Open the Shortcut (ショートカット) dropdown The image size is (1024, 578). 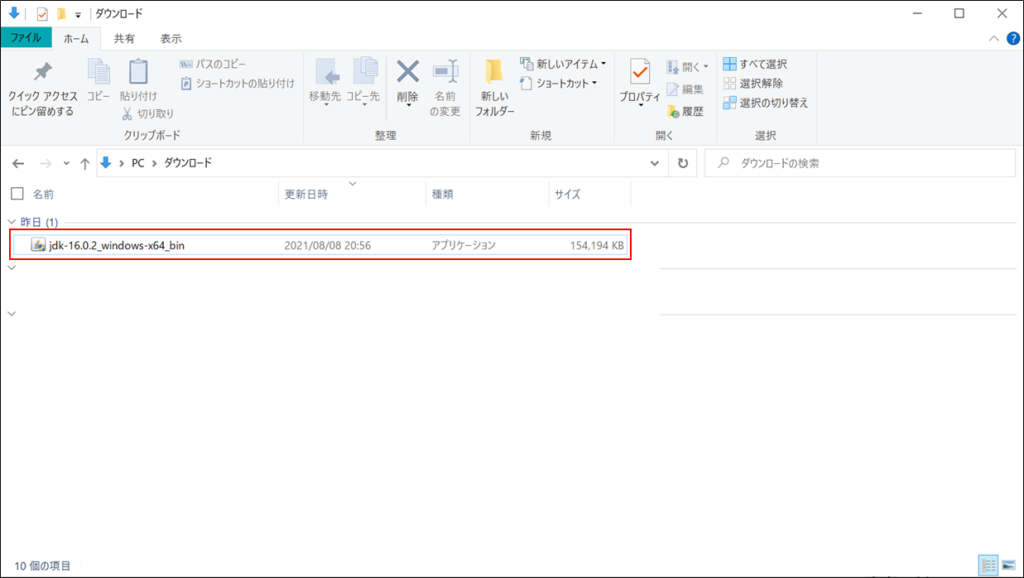coord(558,84)
